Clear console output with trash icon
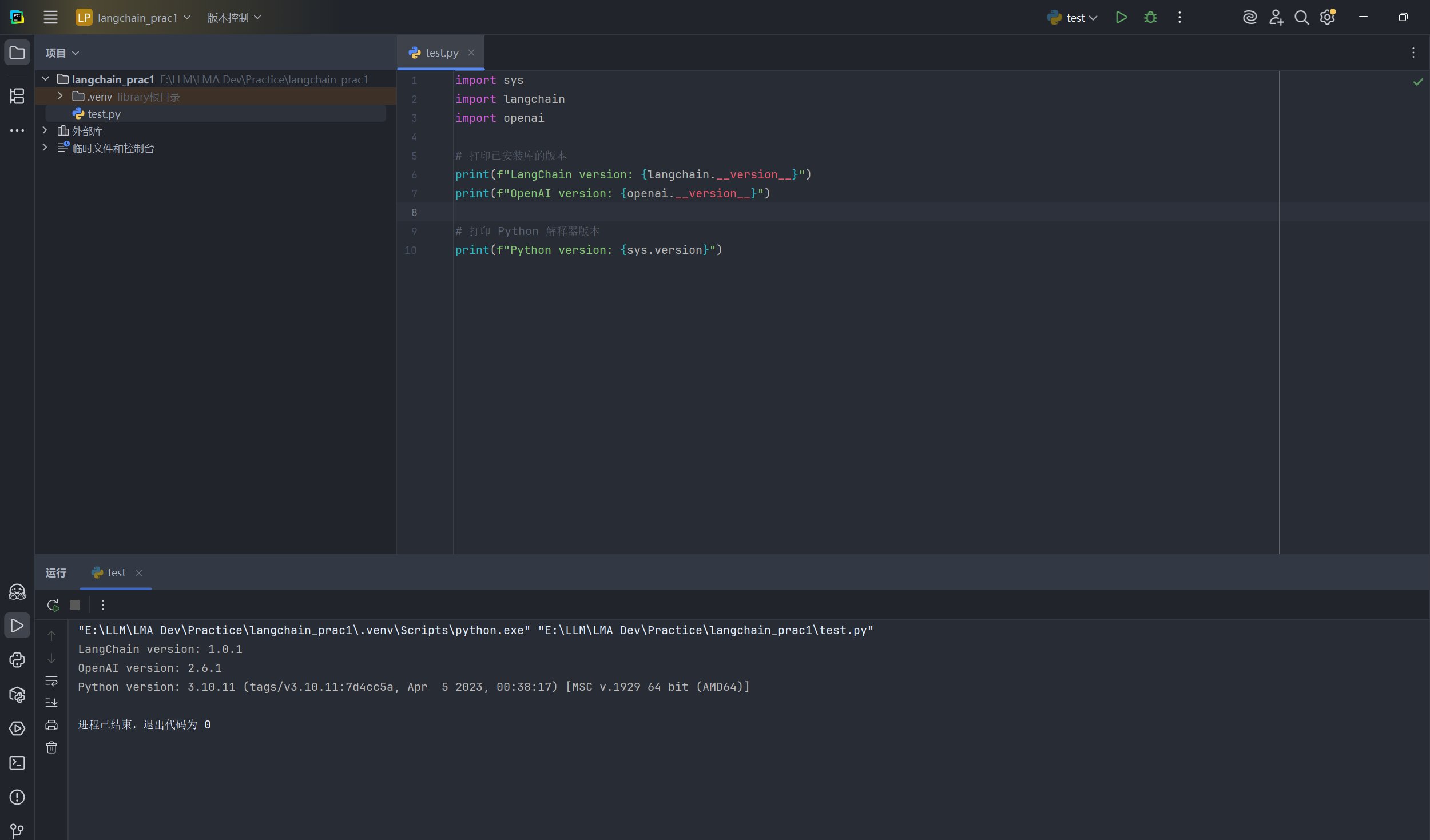 coord(51,748)
